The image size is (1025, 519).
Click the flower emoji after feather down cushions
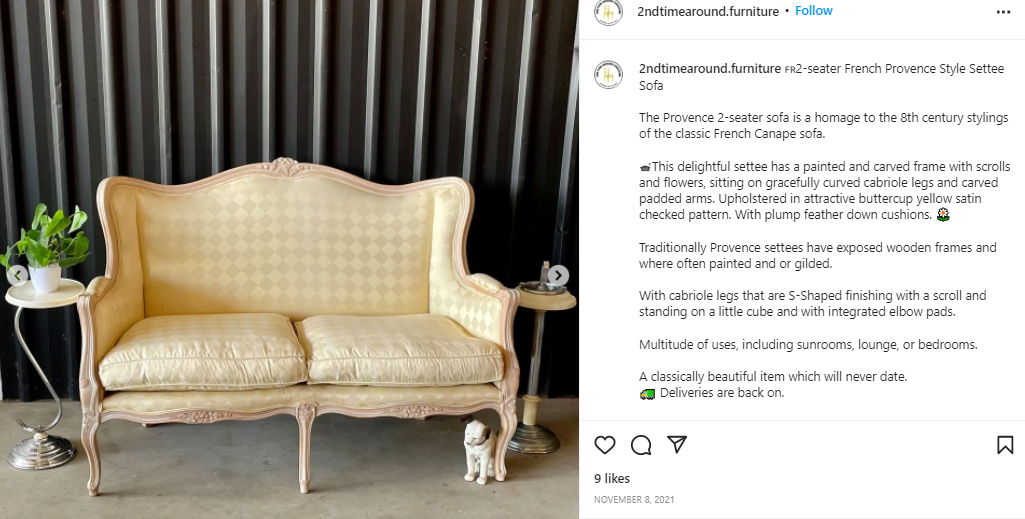click(943, 214)
